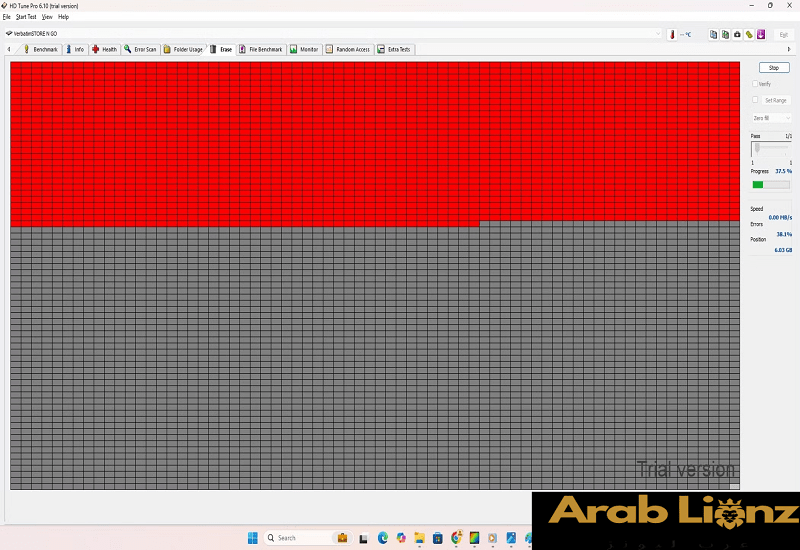Open Microsoft Edge from the taskbar

click(x=382, y=538)
